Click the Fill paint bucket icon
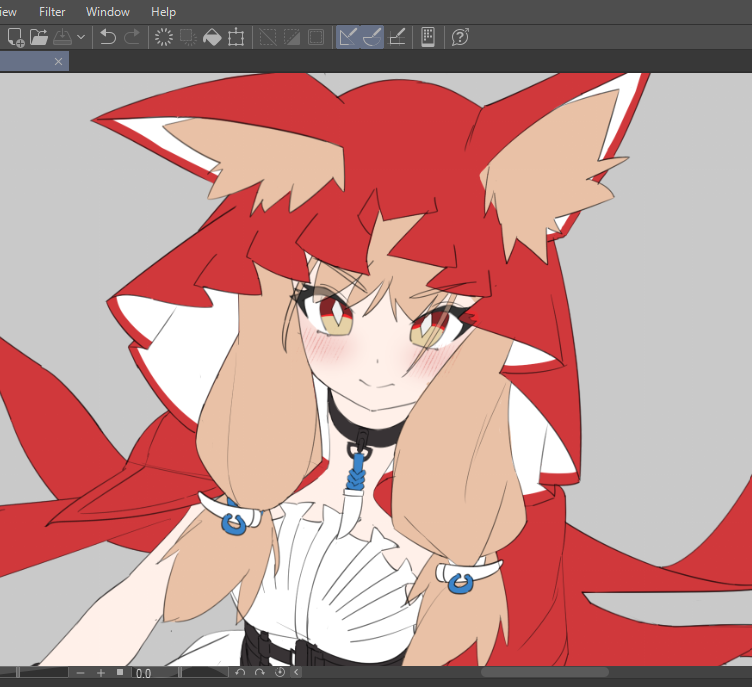The image size is (752, 687). click(x=212, y=37)
